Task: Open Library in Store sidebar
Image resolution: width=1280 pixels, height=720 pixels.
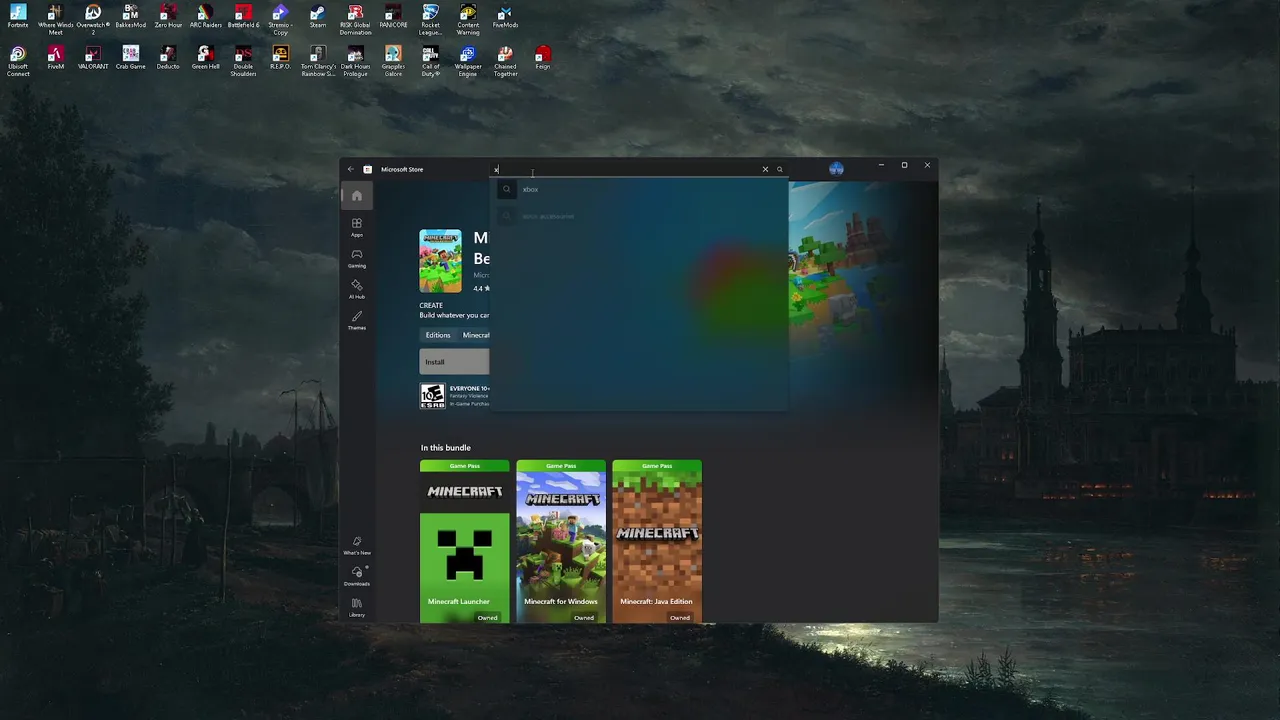Action: click(x=357, y=607)
